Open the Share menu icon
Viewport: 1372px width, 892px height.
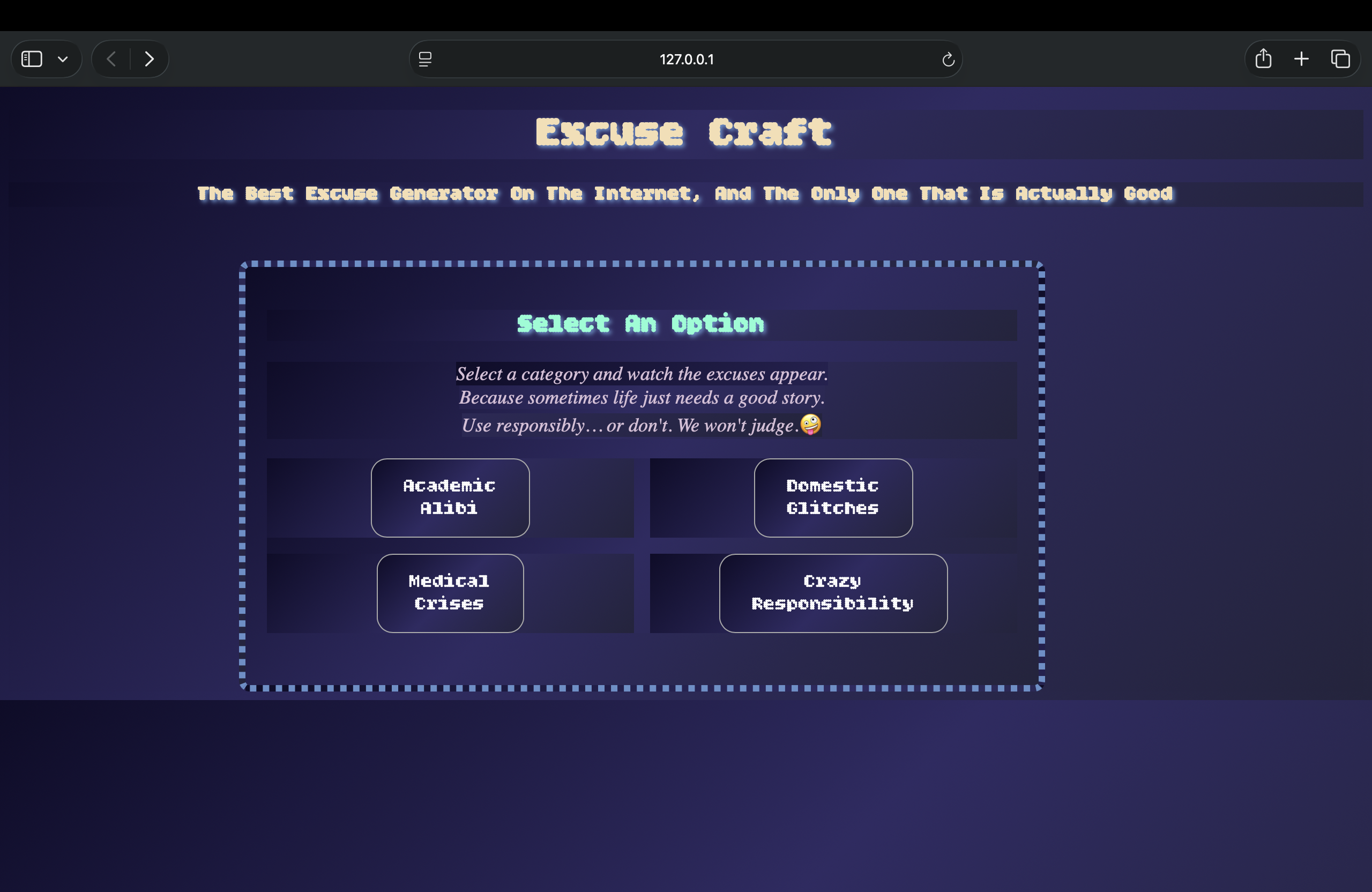(x=1263, y=59)
